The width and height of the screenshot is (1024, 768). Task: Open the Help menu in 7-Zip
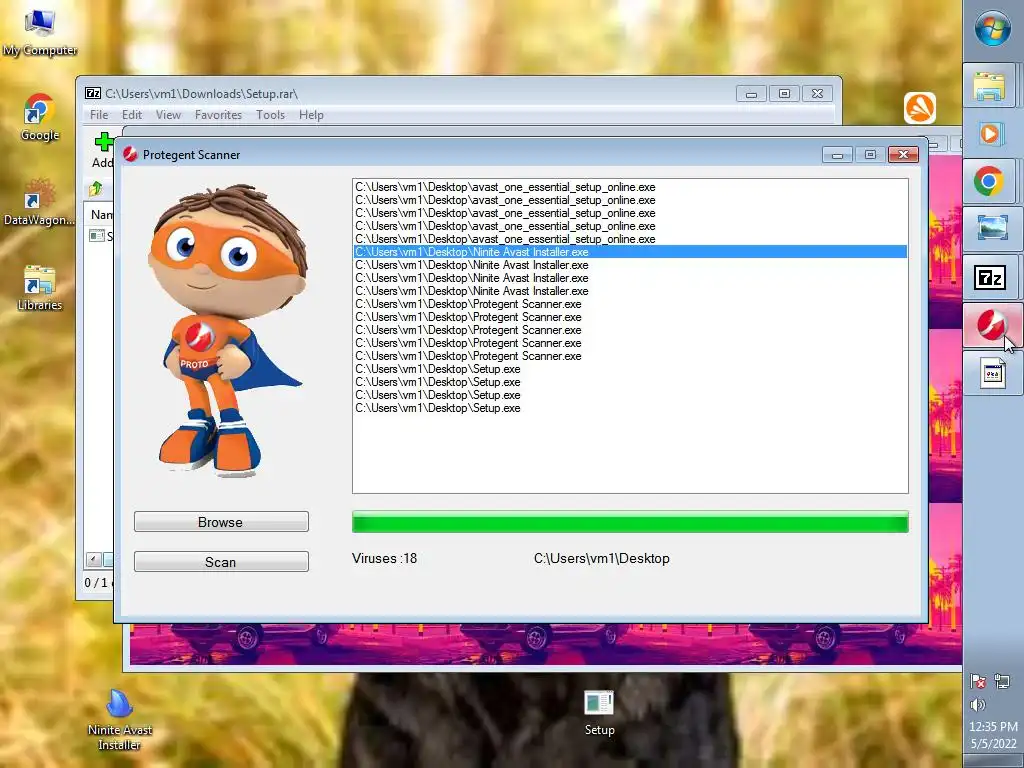tap(311, 115)
